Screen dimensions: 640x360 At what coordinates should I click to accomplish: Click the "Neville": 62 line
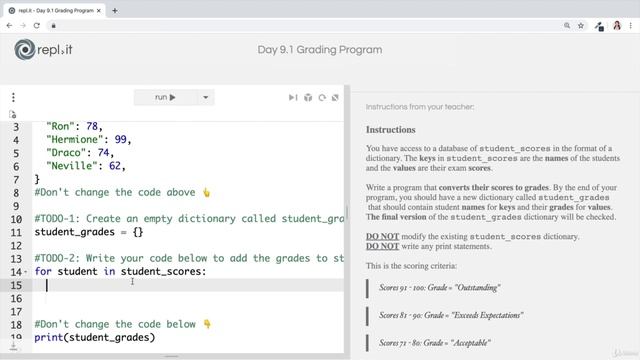[86, 166]
